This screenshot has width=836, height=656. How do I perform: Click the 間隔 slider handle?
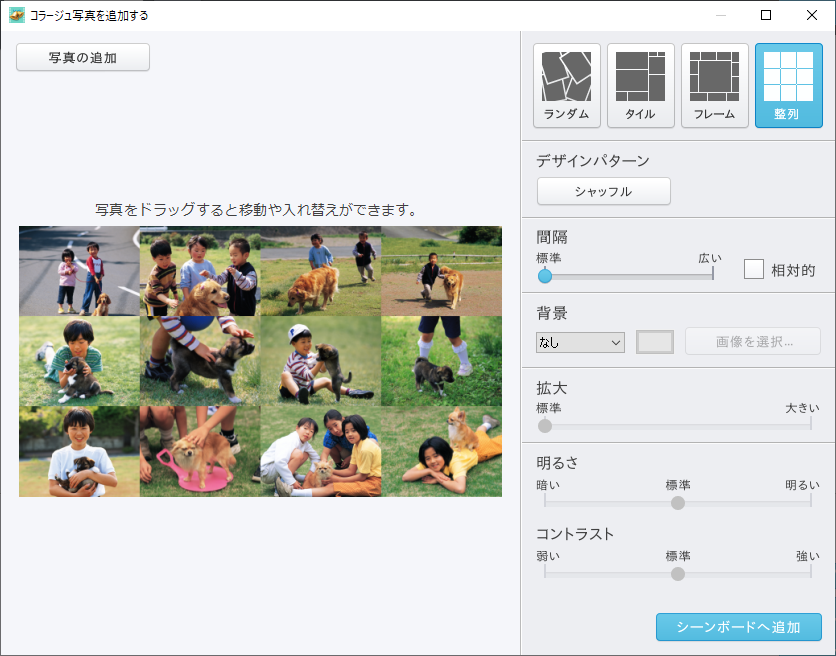coord(545,276)
